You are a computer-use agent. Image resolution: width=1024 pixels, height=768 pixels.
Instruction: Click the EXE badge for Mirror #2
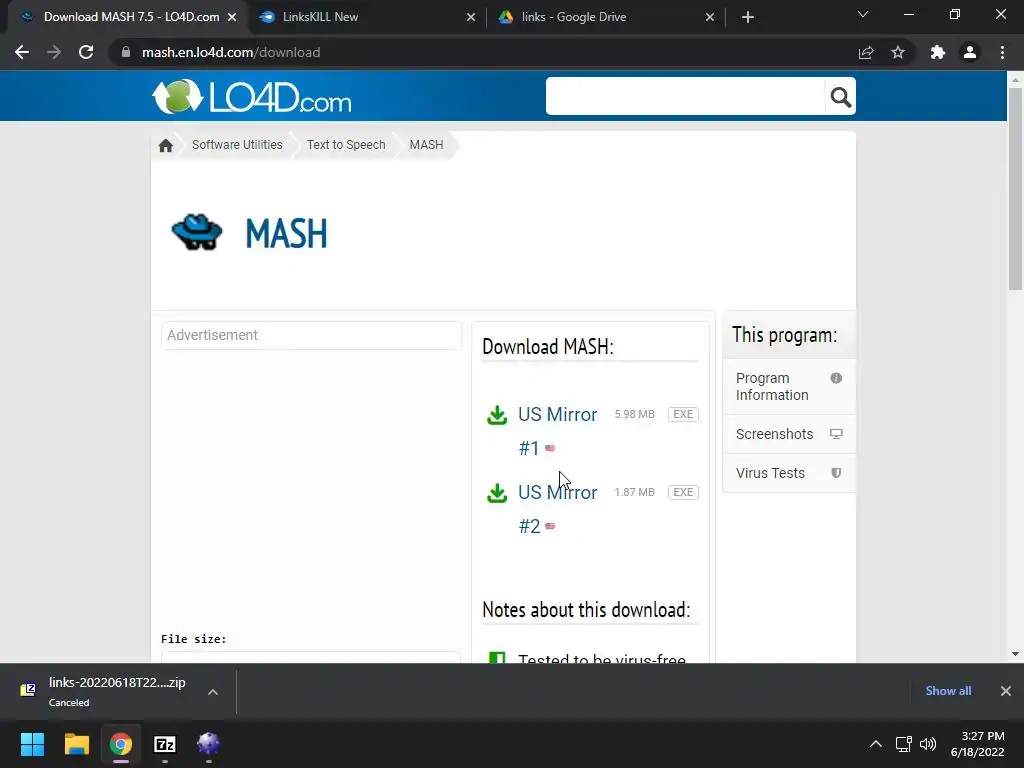tap(683, 492)
